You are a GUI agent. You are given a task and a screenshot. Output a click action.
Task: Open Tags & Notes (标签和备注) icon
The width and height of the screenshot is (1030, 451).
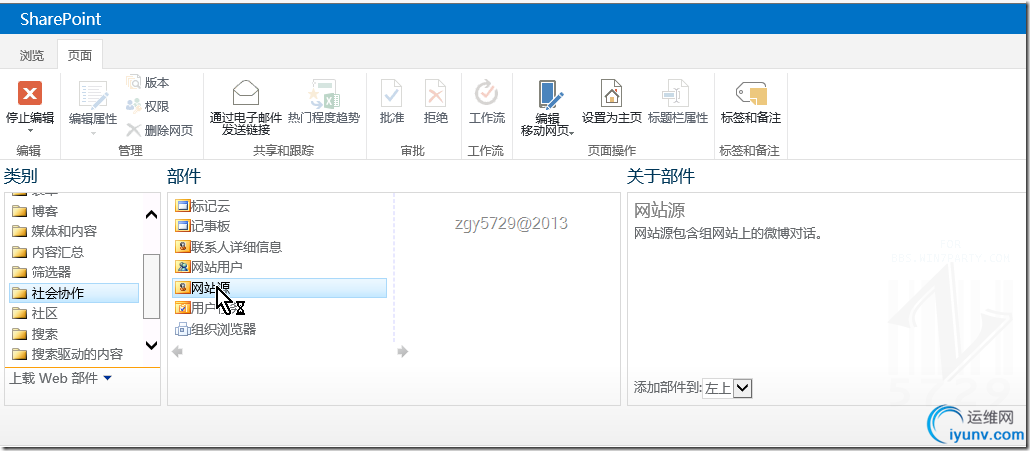pos(751,93)
